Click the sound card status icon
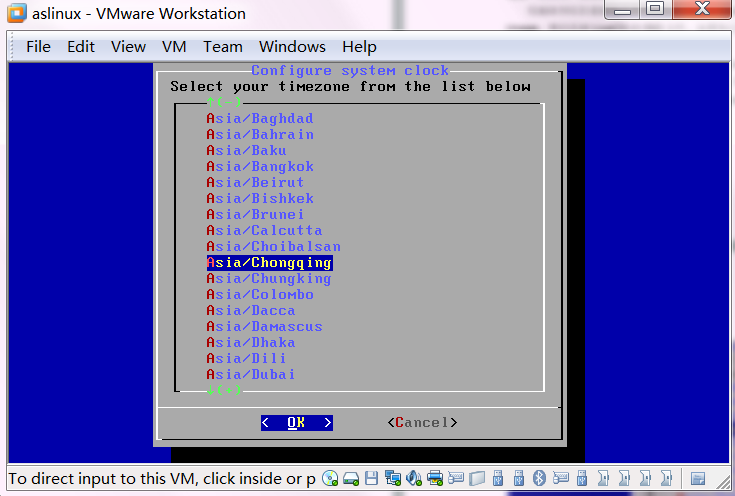Image resolution: width=735 pixels, height=496 pixels. pyautogui.click(x=413, y=478)
